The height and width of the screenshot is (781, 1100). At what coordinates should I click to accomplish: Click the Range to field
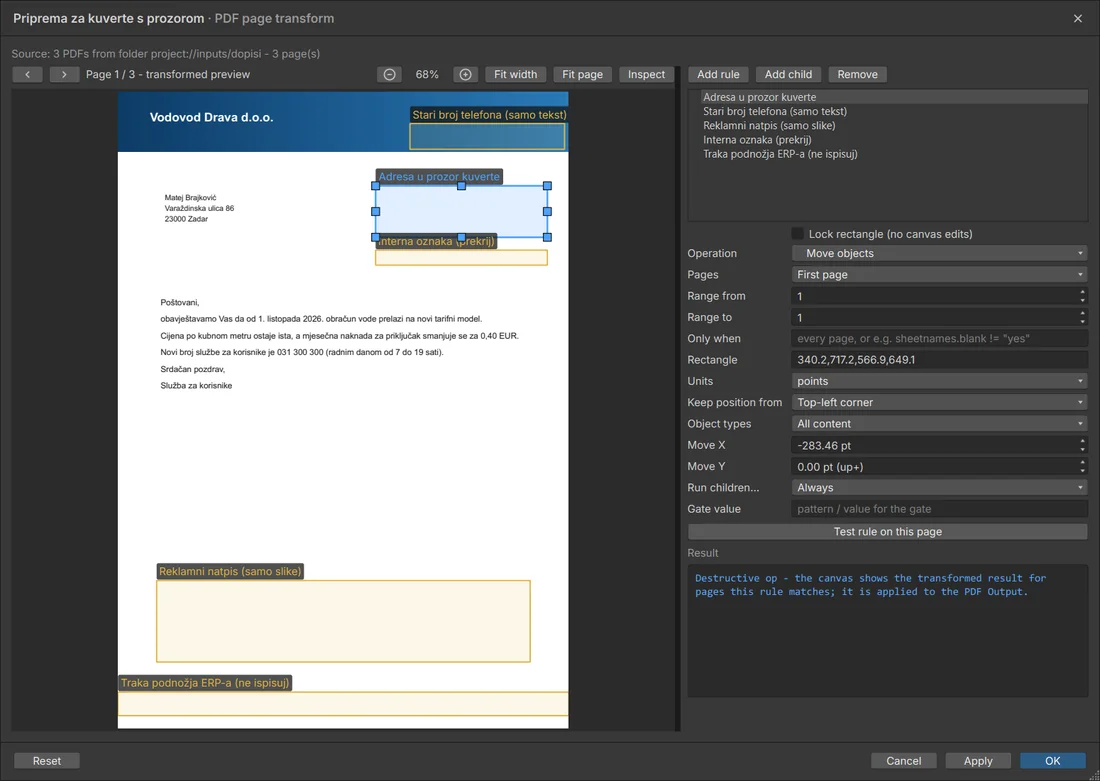point(939,317)
